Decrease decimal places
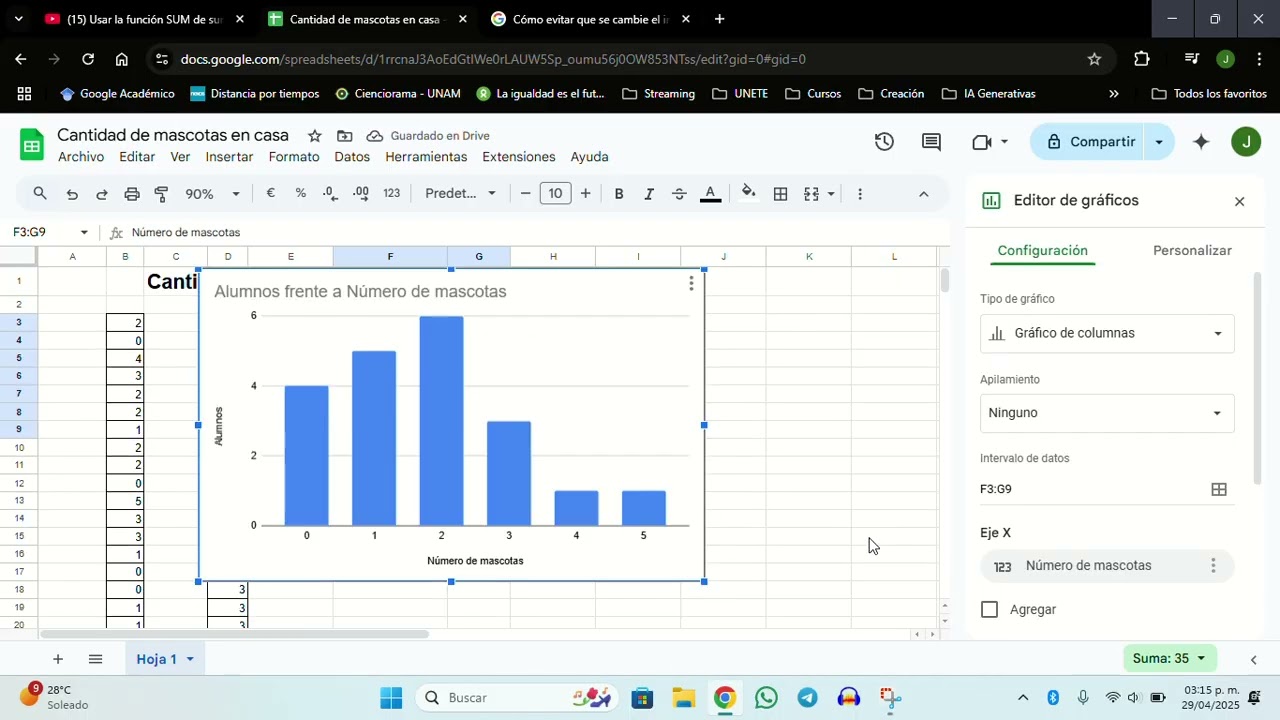 (x=330, y=194)
